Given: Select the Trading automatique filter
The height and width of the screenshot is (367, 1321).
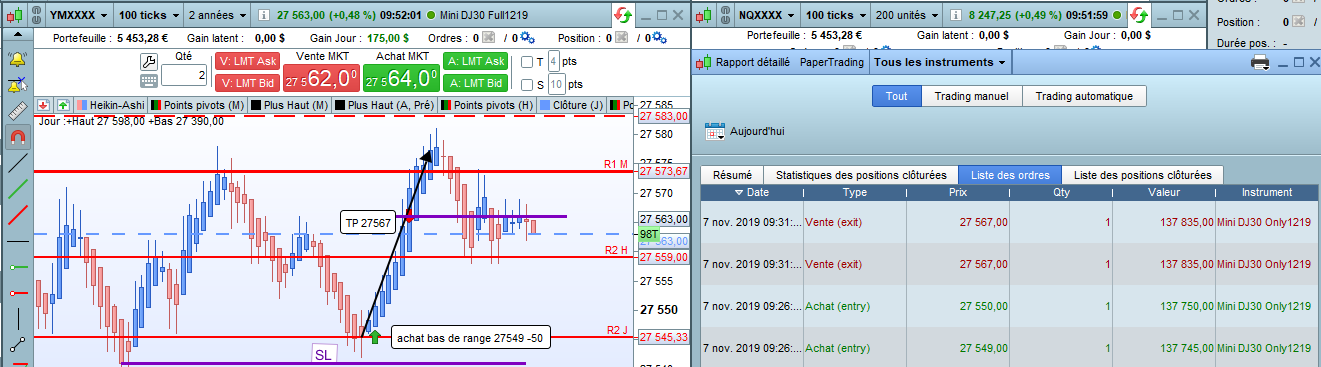Looking at the screenshot, I should click(1084, 97).
